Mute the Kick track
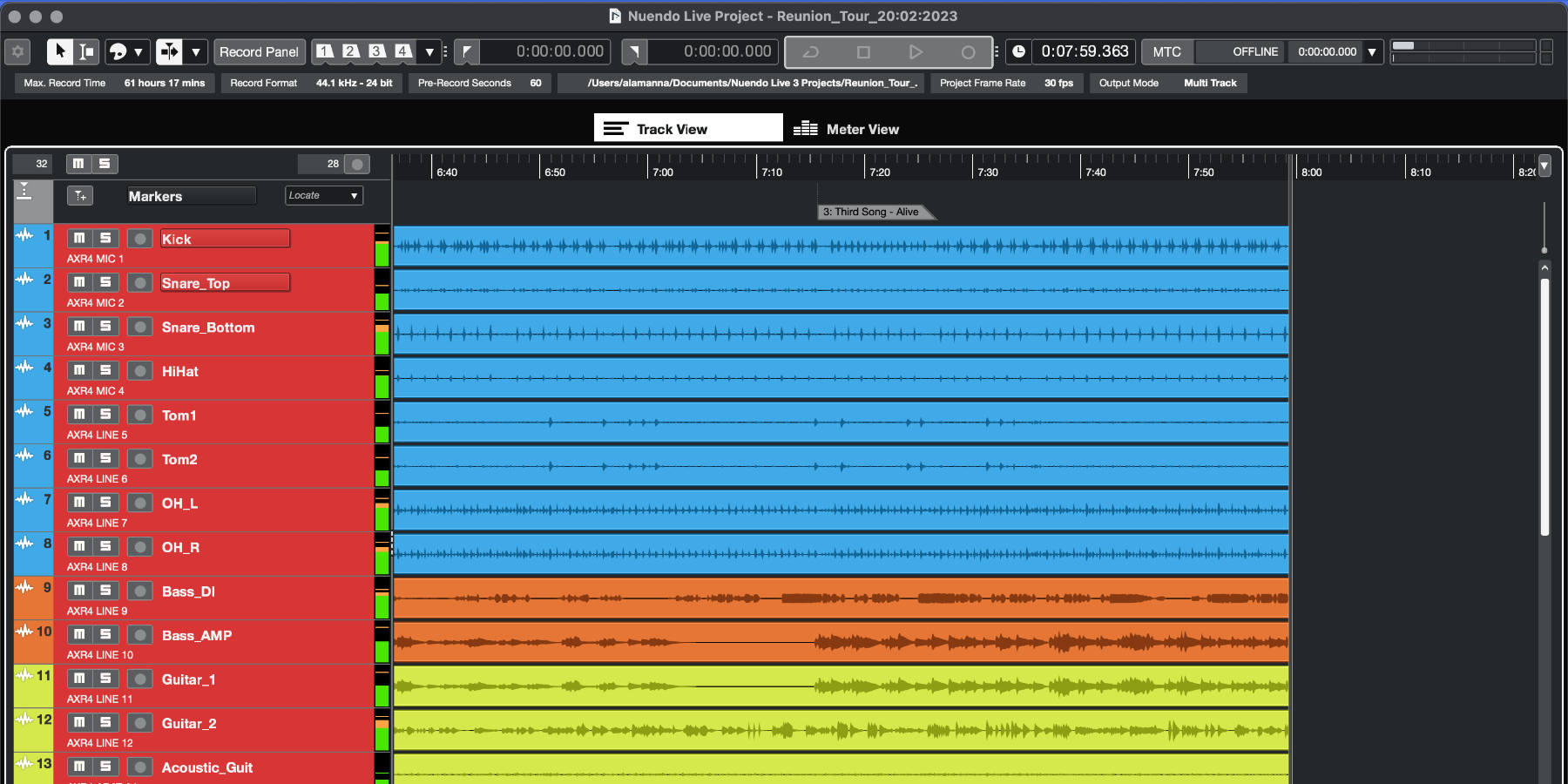This screenshot has width=1568, height=784. (x=79, y=238)
